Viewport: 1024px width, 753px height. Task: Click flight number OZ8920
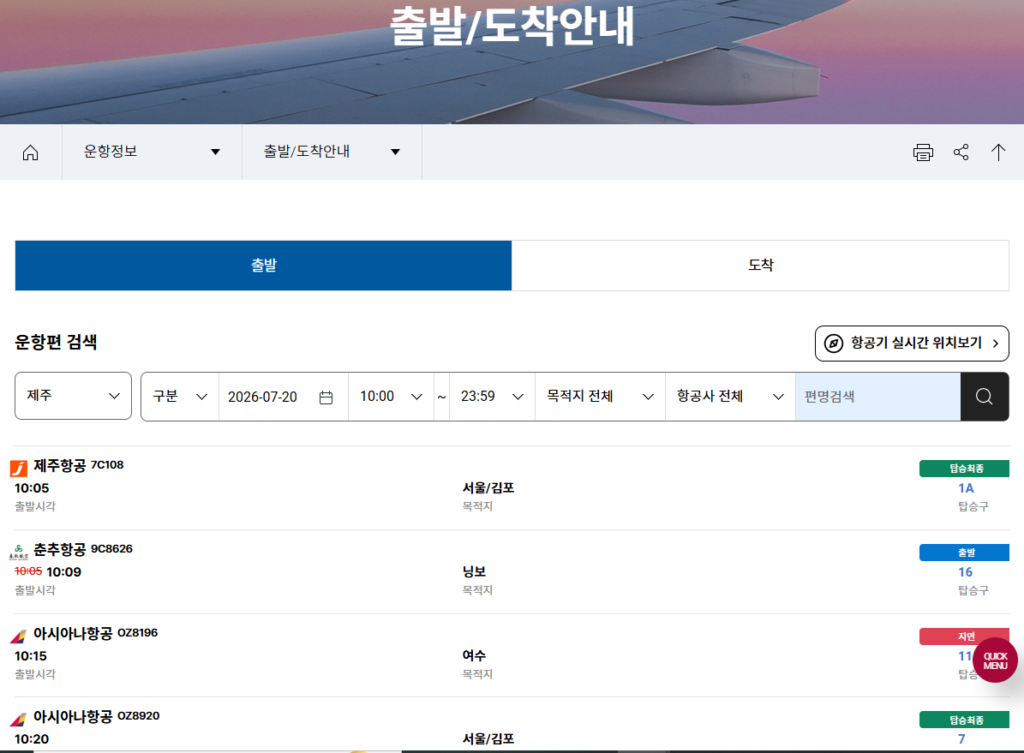[138, 716]
